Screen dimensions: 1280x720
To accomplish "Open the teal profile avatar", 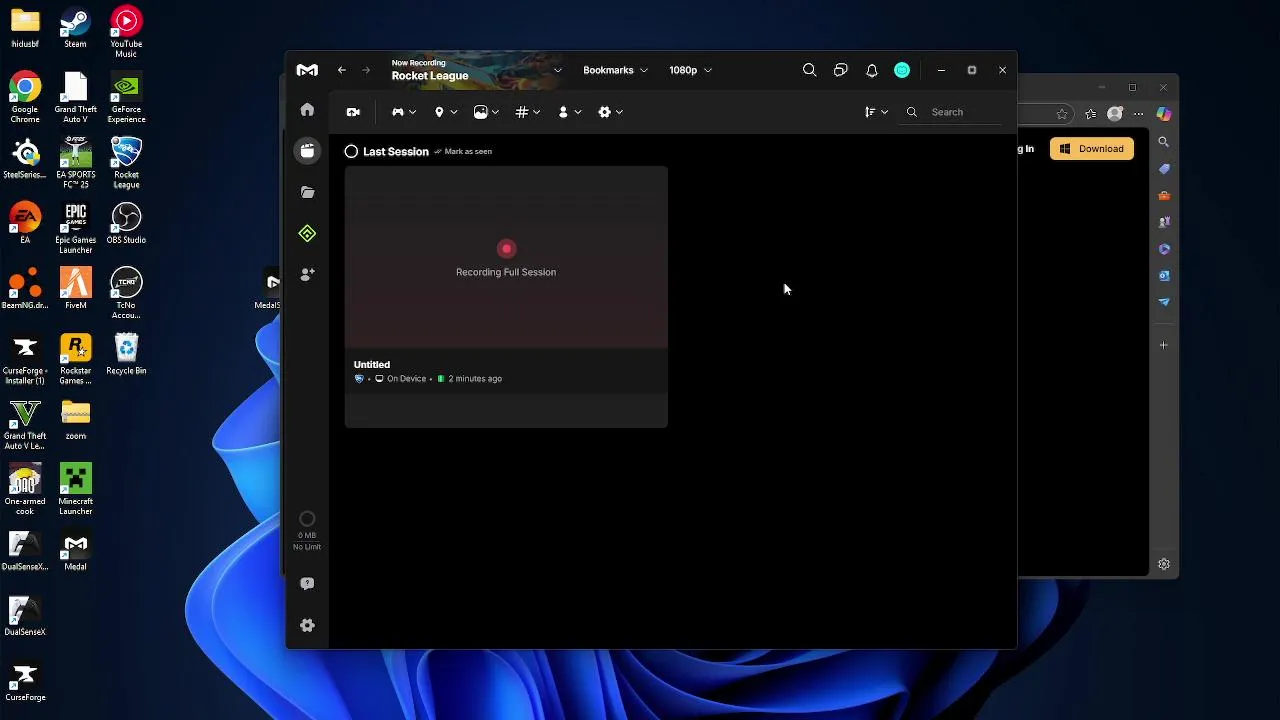I will (902, 70).
